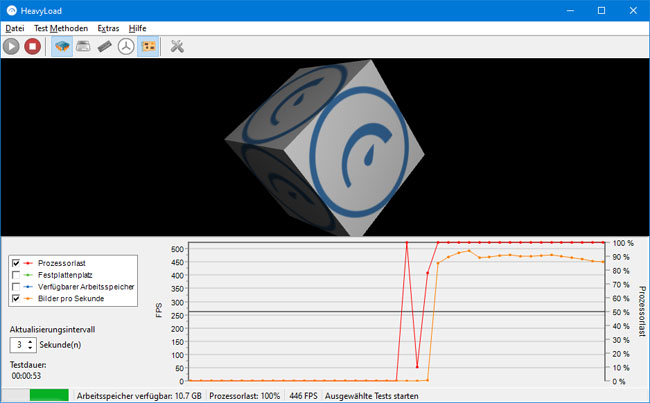This screenshot has height=403, width=650.
Task: Click the '500' FPS axis value
Action: [x=177, y=249]
